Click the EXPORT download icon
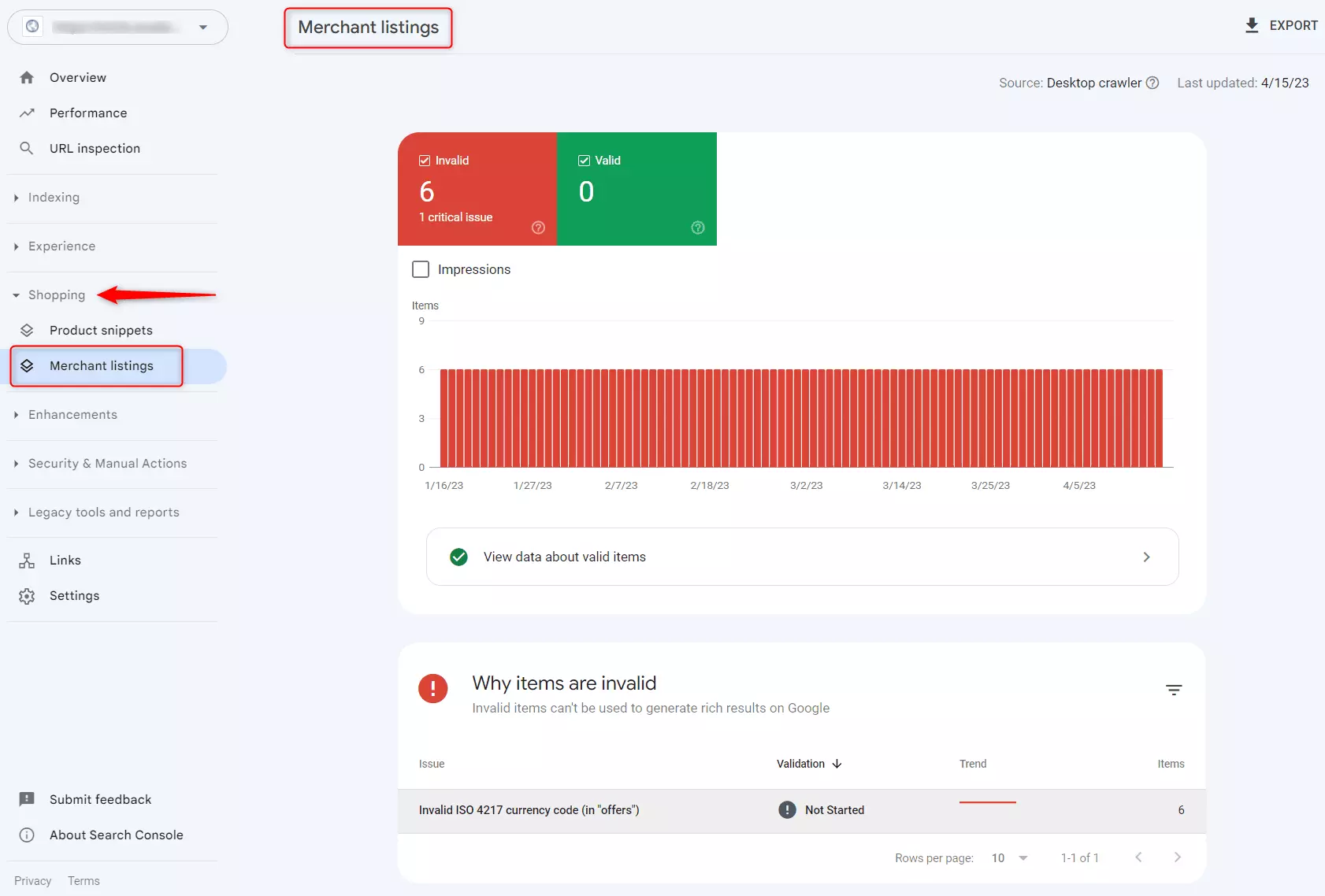This screenshot has height=896, width=1325. [x=1252, y=25]
